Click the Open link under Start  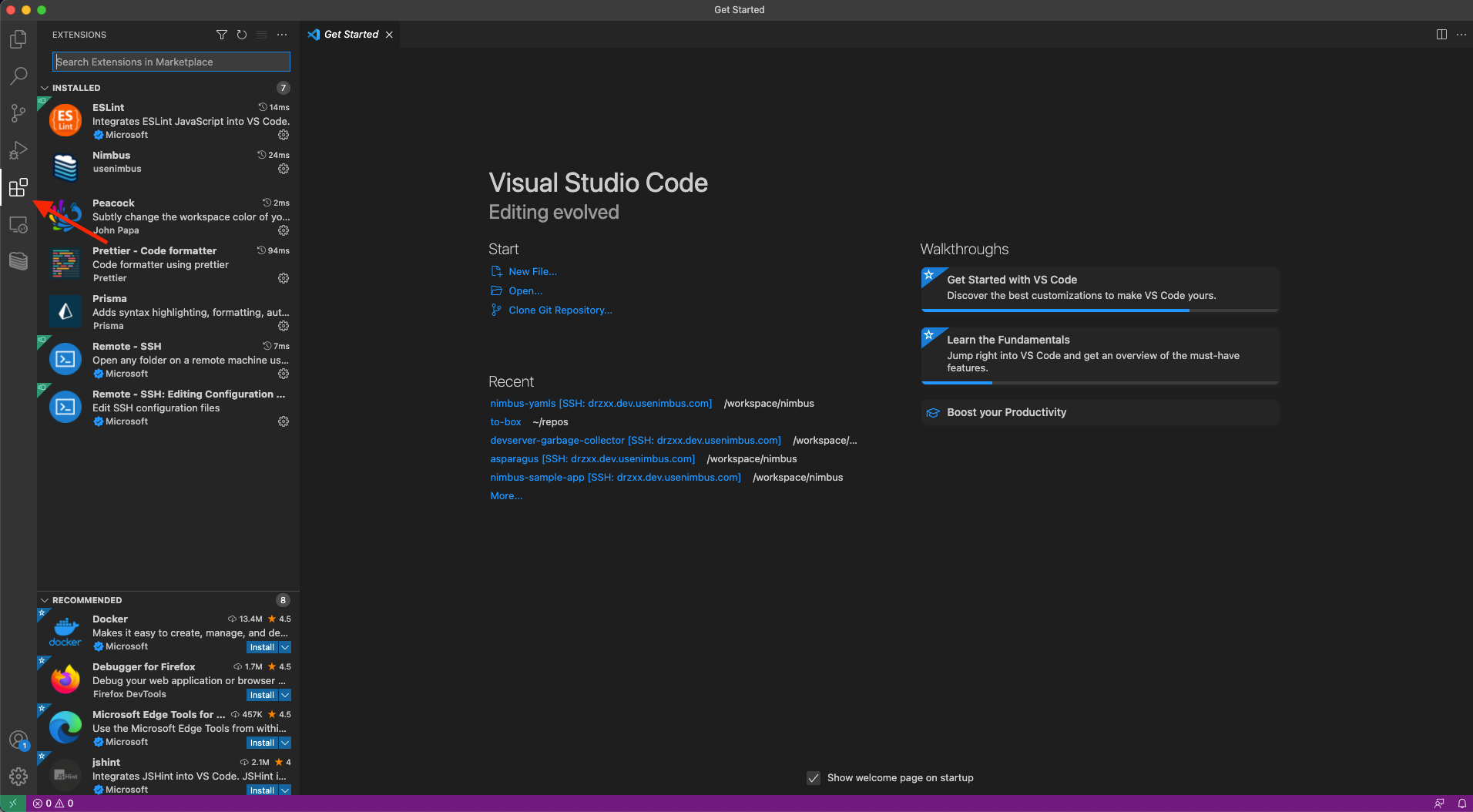click(x=525, y=291)
